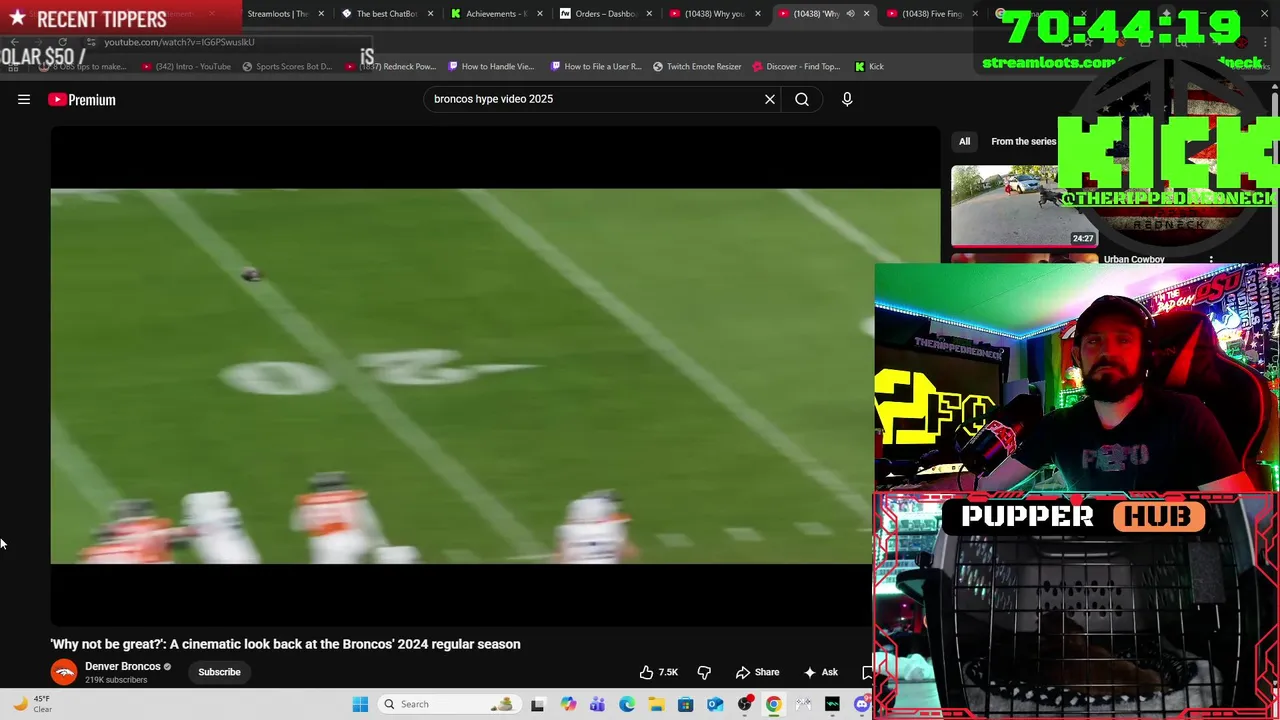Viewport: 1280px width, 720px height.
Task: Open Microsoft Teams on the taskbar
Action: 597,704
